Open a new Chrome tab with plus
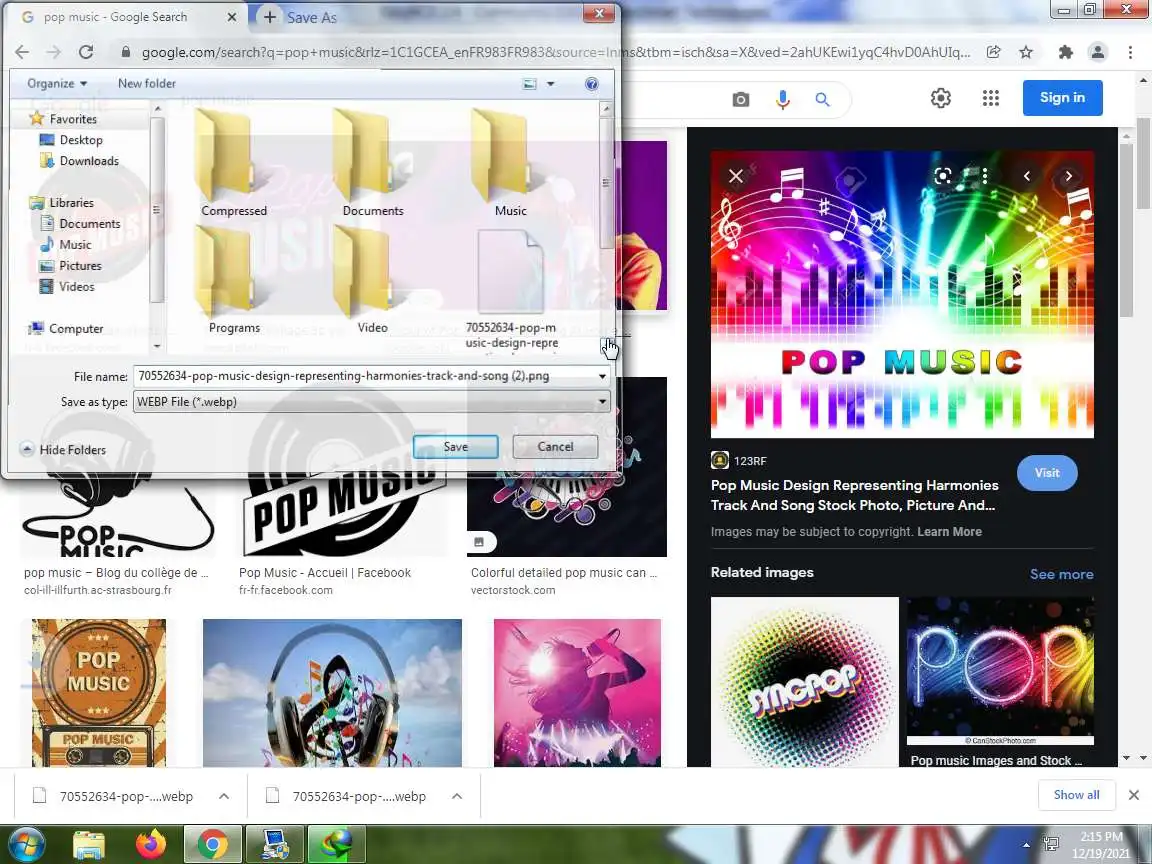Image resolution: width=1152 pixels, height=864 pixels. [270, 17]
